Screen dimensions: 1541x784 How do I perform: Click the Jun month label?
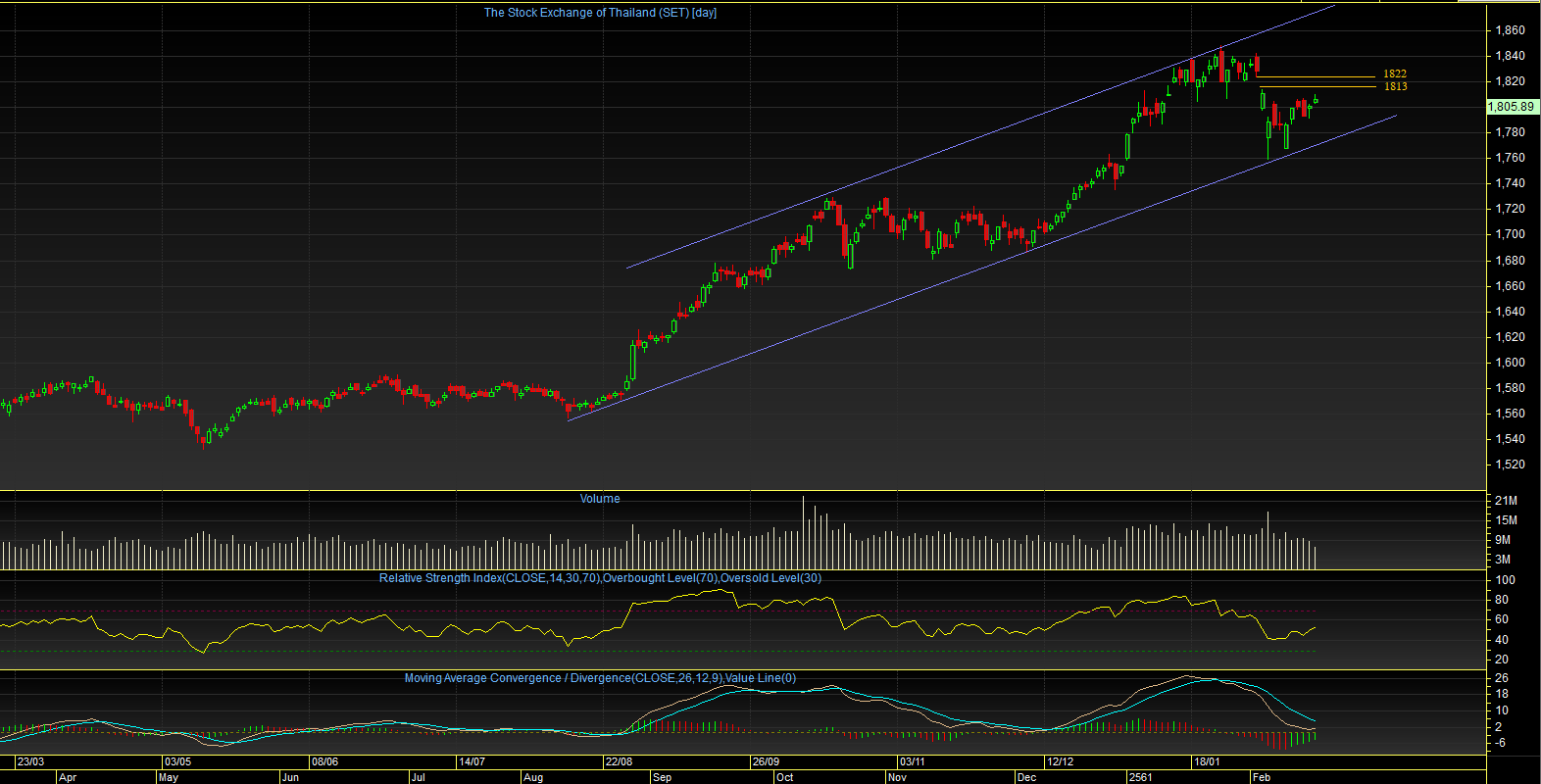(x=290, y=777)
